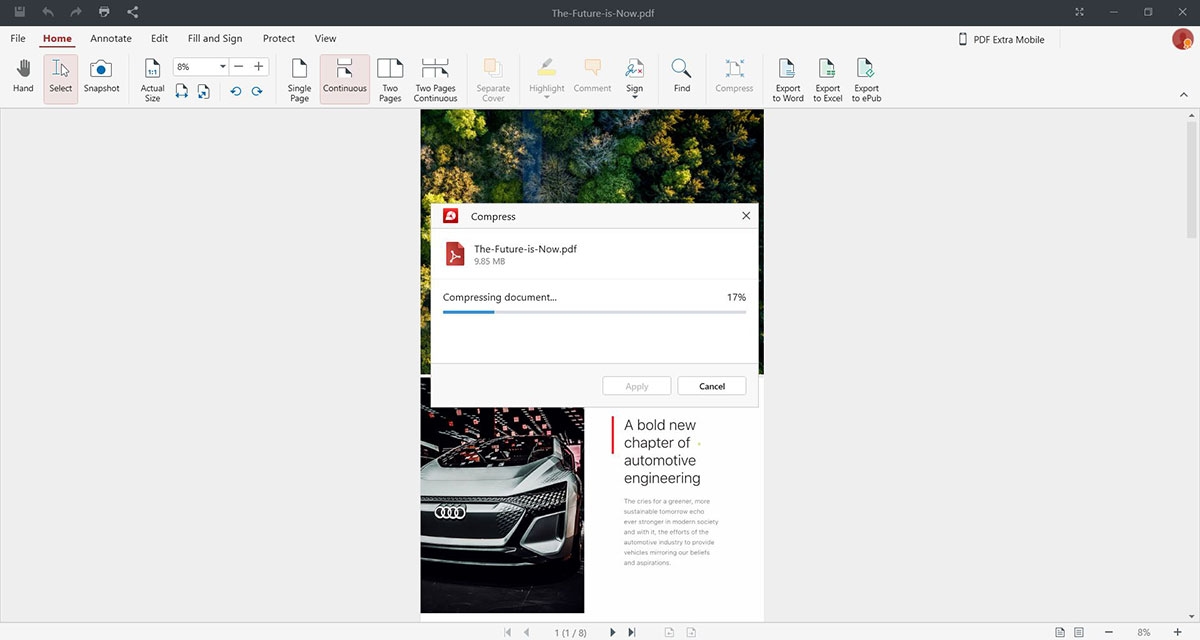This screenshot has height=640, width=1200.
Task: Undo the last action
Action: coord(48,12)
